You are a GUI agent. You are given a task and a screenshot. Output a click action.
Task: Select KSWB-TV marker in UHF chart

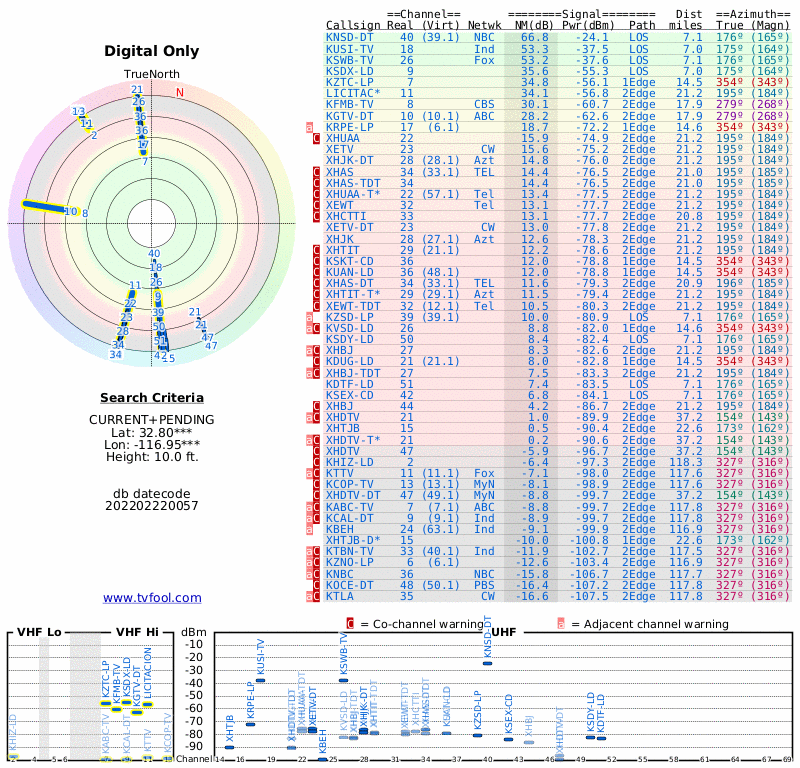click(x=343, y=680)
